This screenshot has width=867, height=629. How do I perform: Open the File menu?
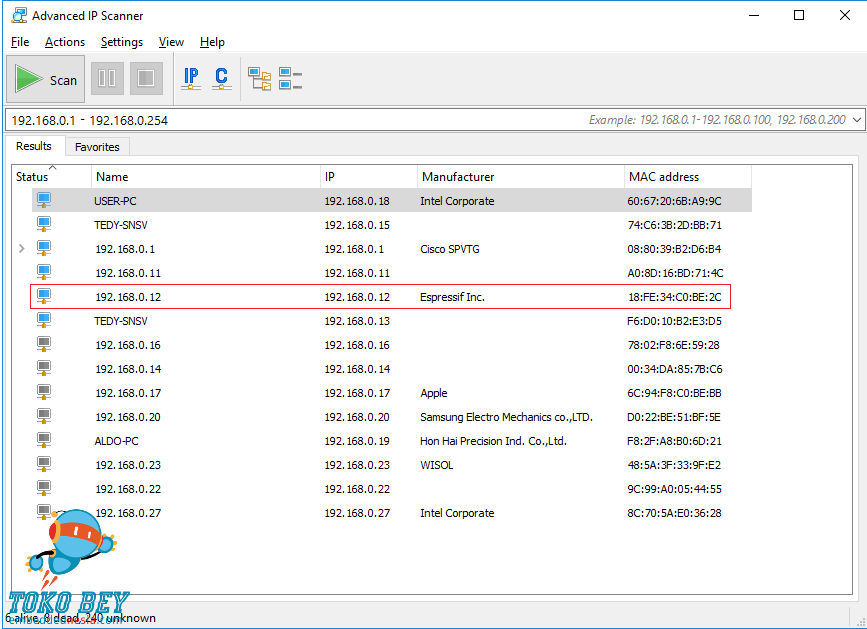pyautogui.click(x=20, y=42)
